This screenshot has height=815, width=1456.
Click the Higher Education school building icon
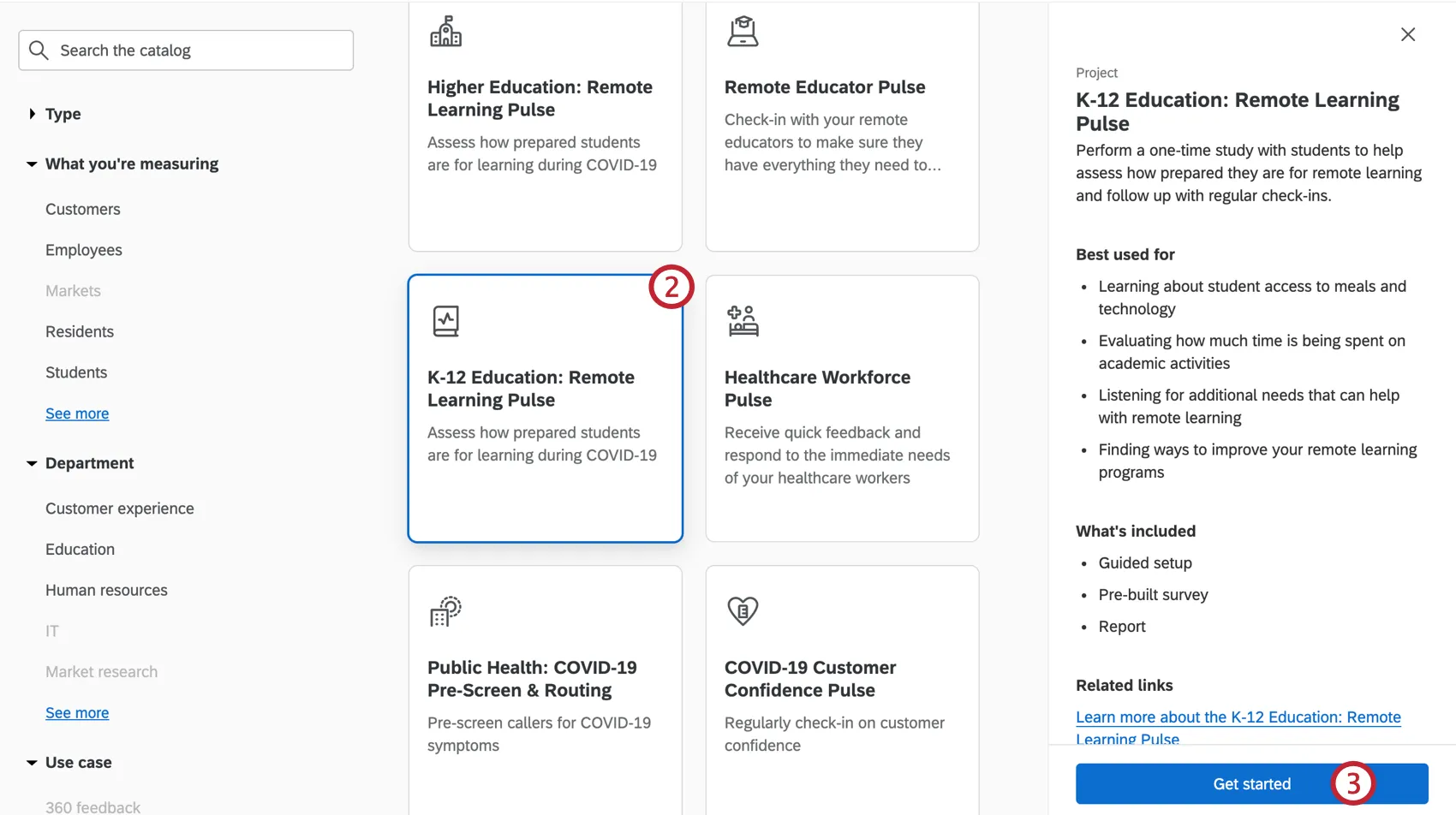pos(445,31)
